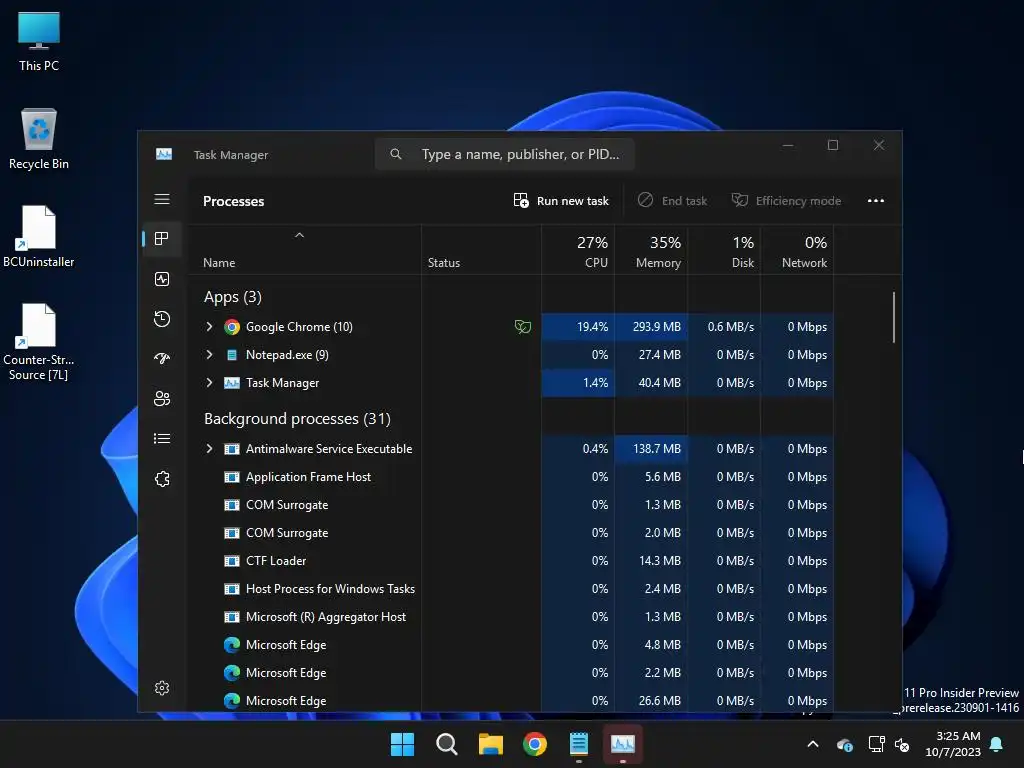Toggle sort arrow above Name column
This screenshot has height=768, width=1024.
[299, 235]
